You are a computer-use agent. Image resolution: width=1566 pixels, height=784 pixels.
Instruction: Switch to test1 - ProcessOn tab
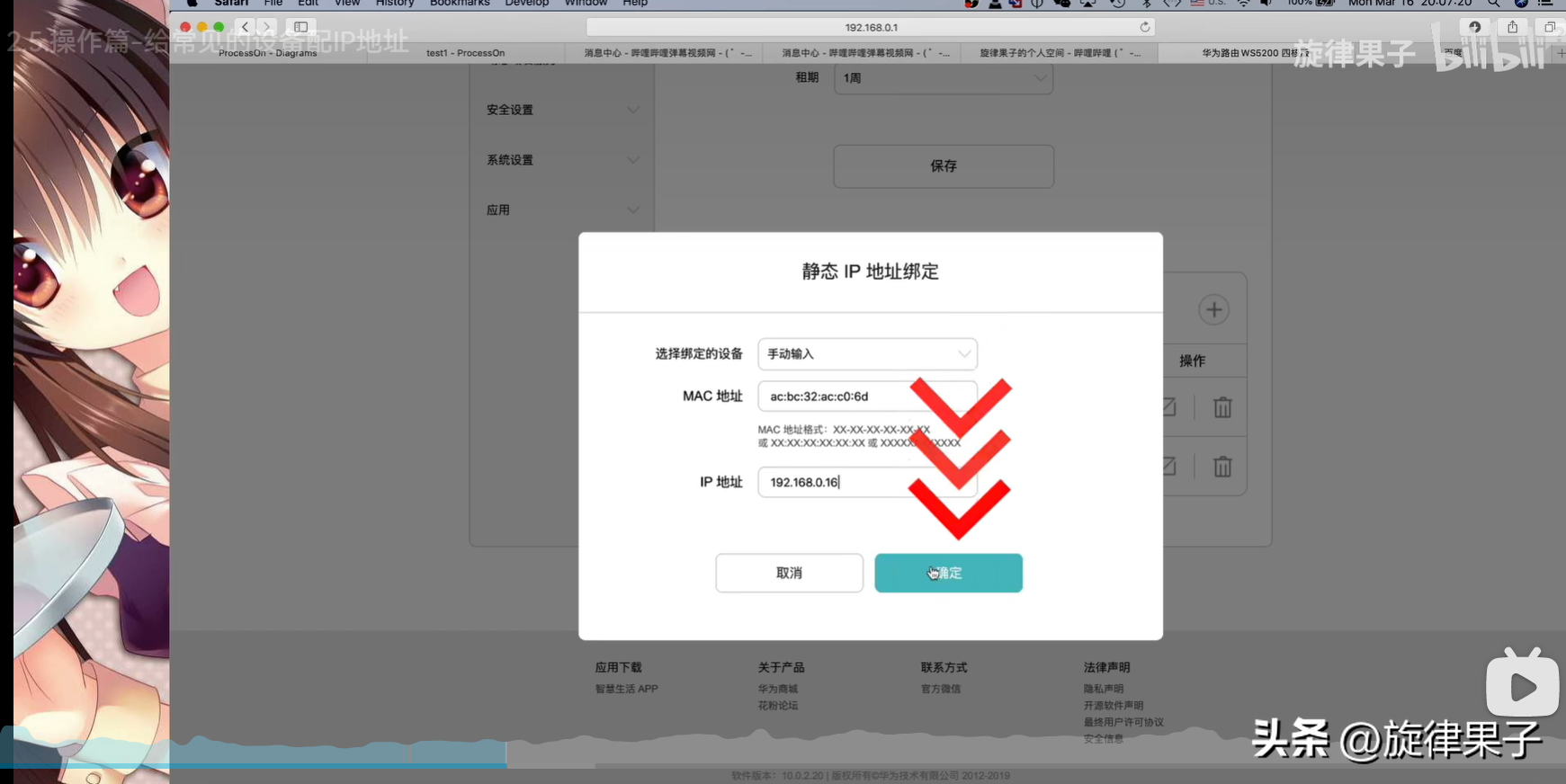465,53
